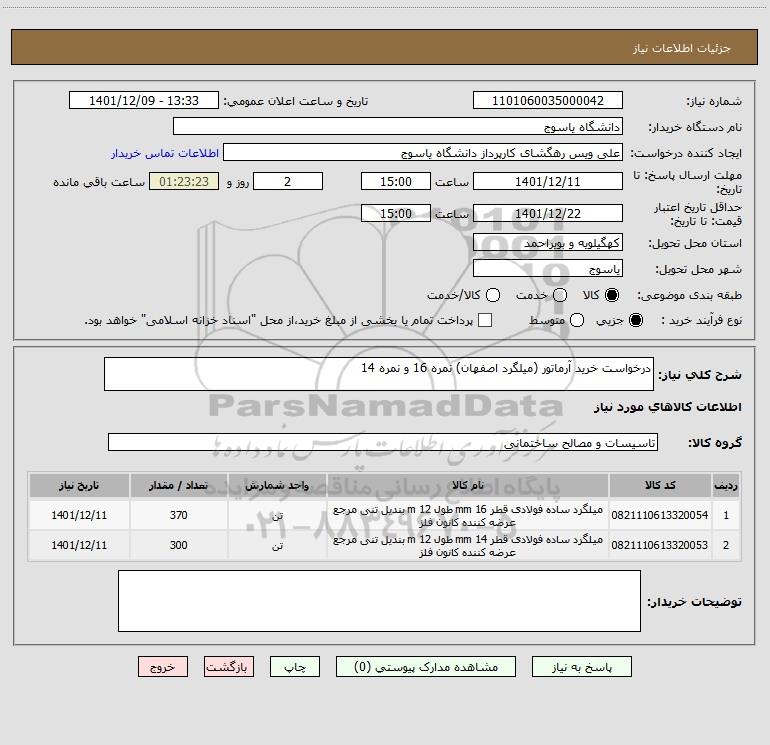Viewport: 770px width, 745px height.
Task: Click the 16 mm میلگرد product name cell
Action: [468, 516]
